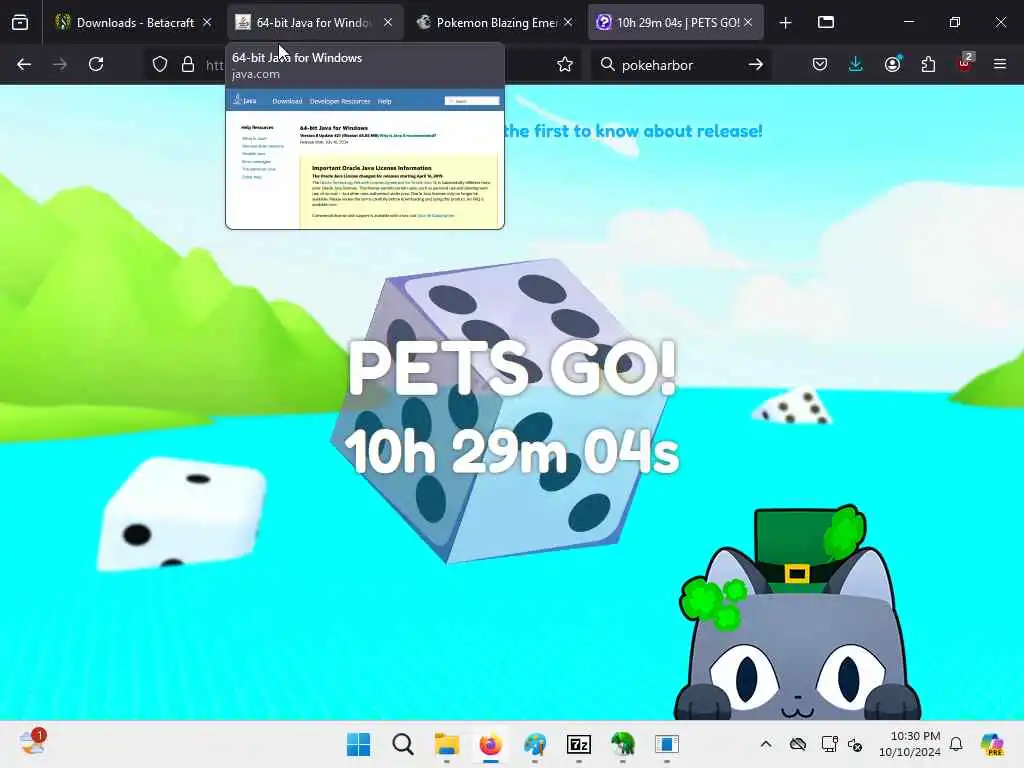Open the green tree app on taskbar
The height and width of the screenshot is (768, 1024).
[x=622, y=744]
